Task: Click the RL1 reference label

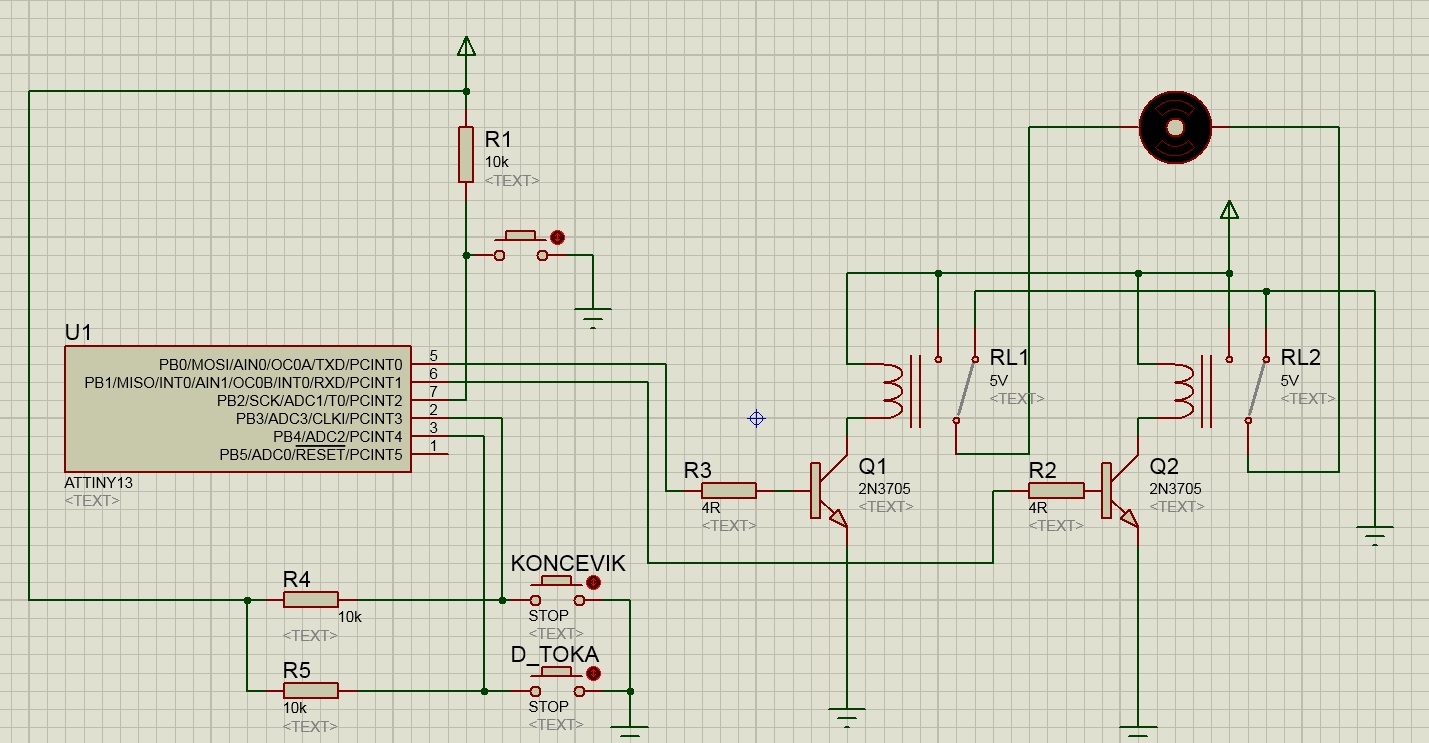Action: point(1009,358)
